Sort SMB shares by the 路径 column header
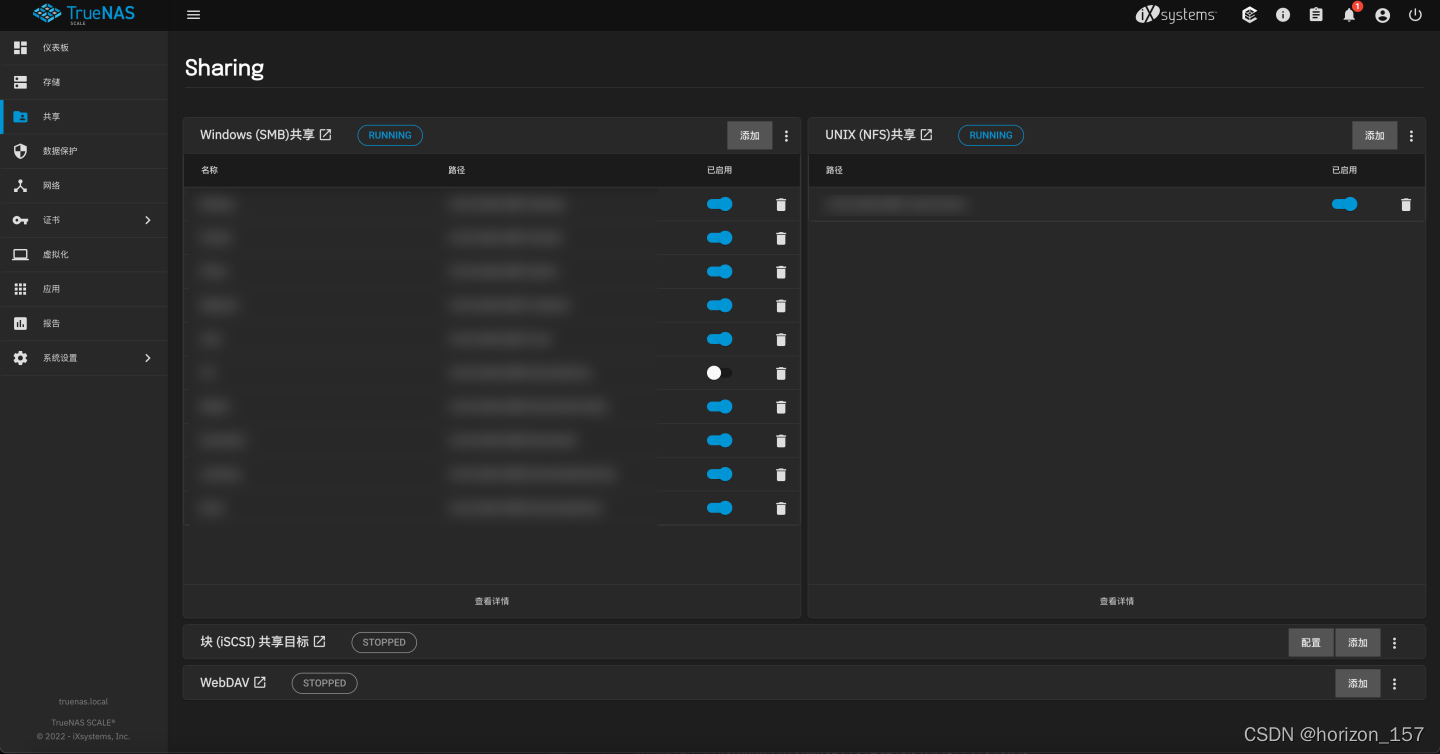Screen dimensions: 1440x754 coord(457,170)
